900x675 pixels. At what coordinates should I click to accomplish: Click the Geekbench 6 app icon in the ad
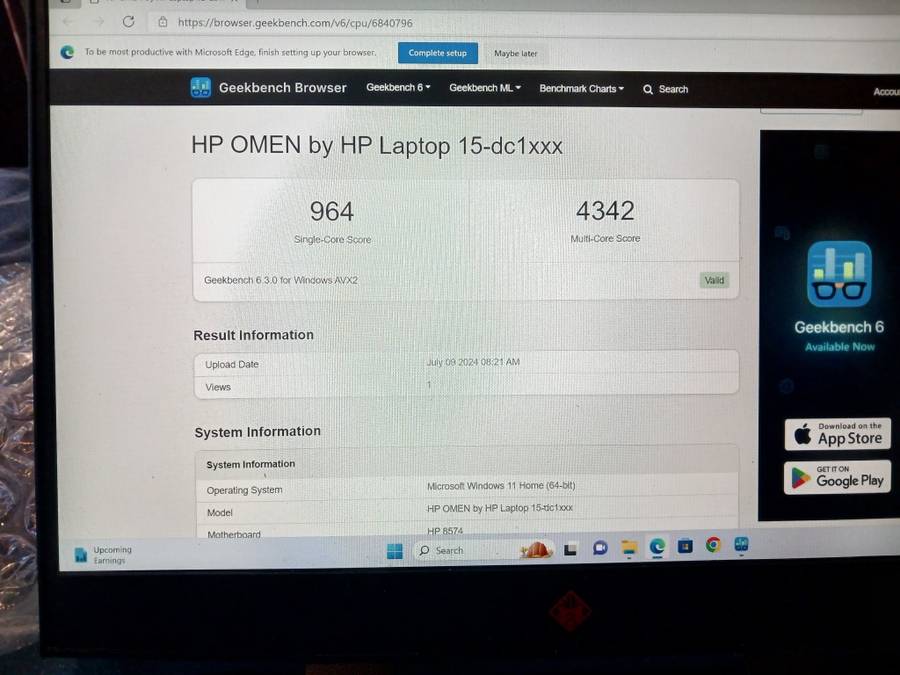pyautogui.click(x=839, y=274)
